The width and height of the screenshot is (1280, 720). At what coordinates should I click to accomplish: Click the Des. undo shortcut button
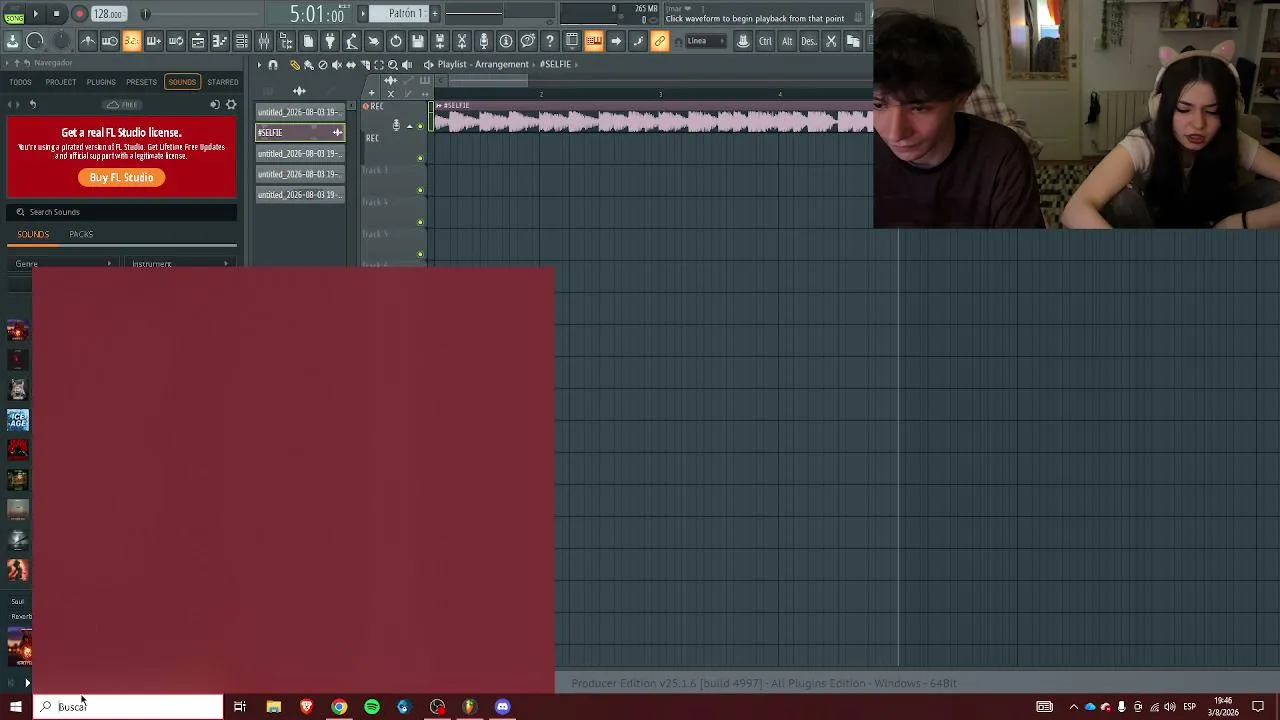click(x=809, y=41)
